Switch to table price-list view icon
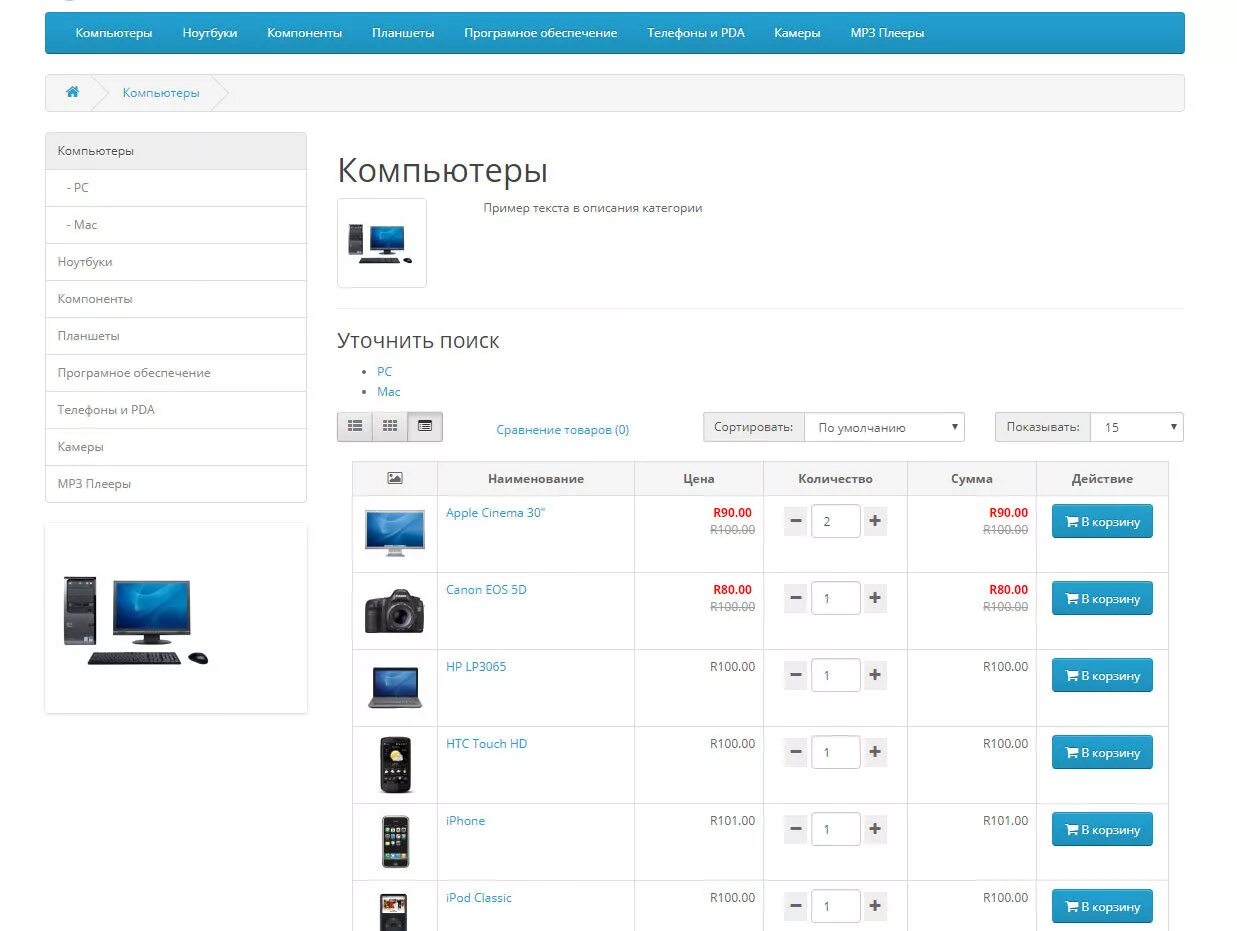 click(425, 426)
